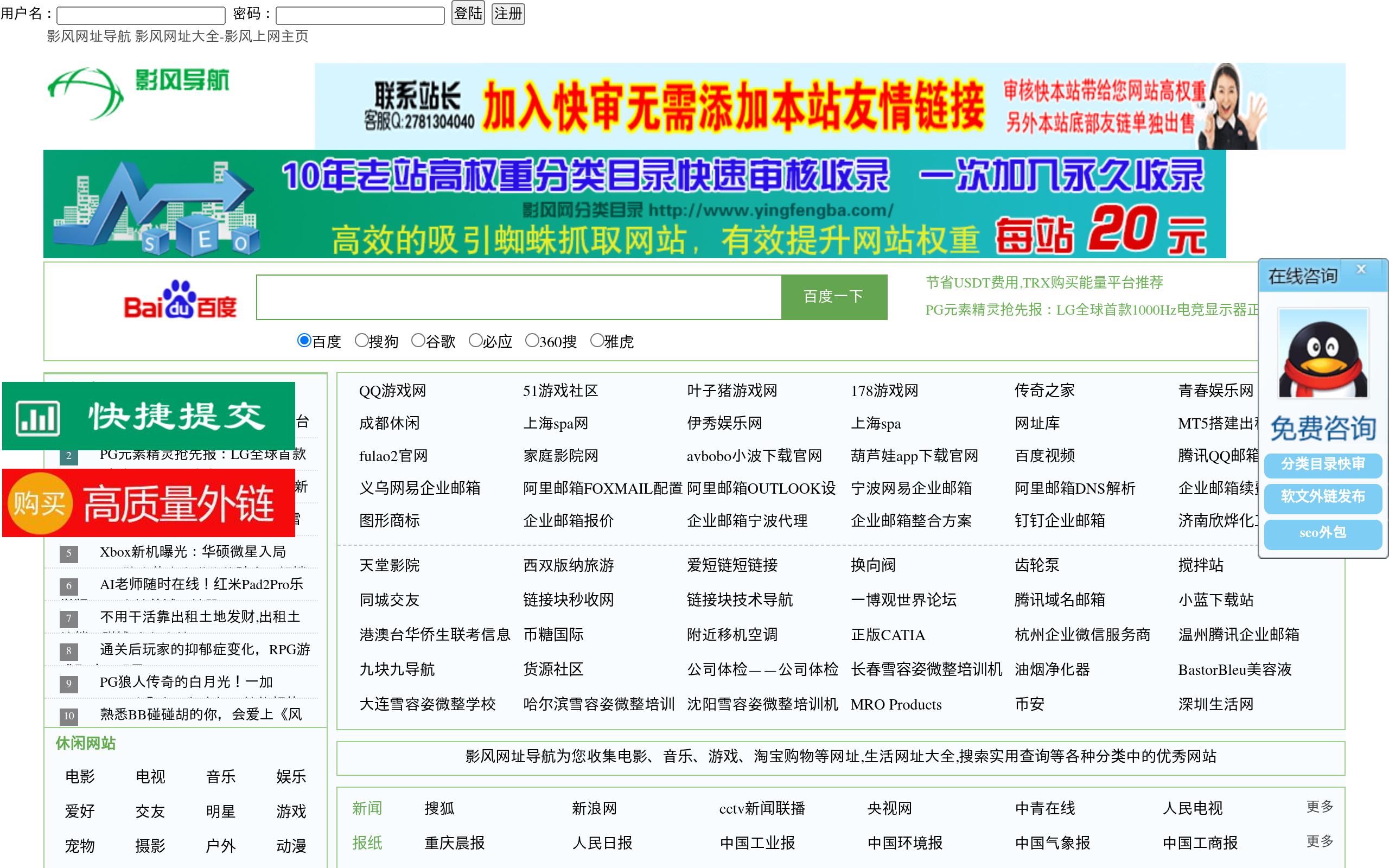The height and width of the screenshot is (868, 1389).
Task: Select the 搜狗 search engine radio
Action: point(361,341)
